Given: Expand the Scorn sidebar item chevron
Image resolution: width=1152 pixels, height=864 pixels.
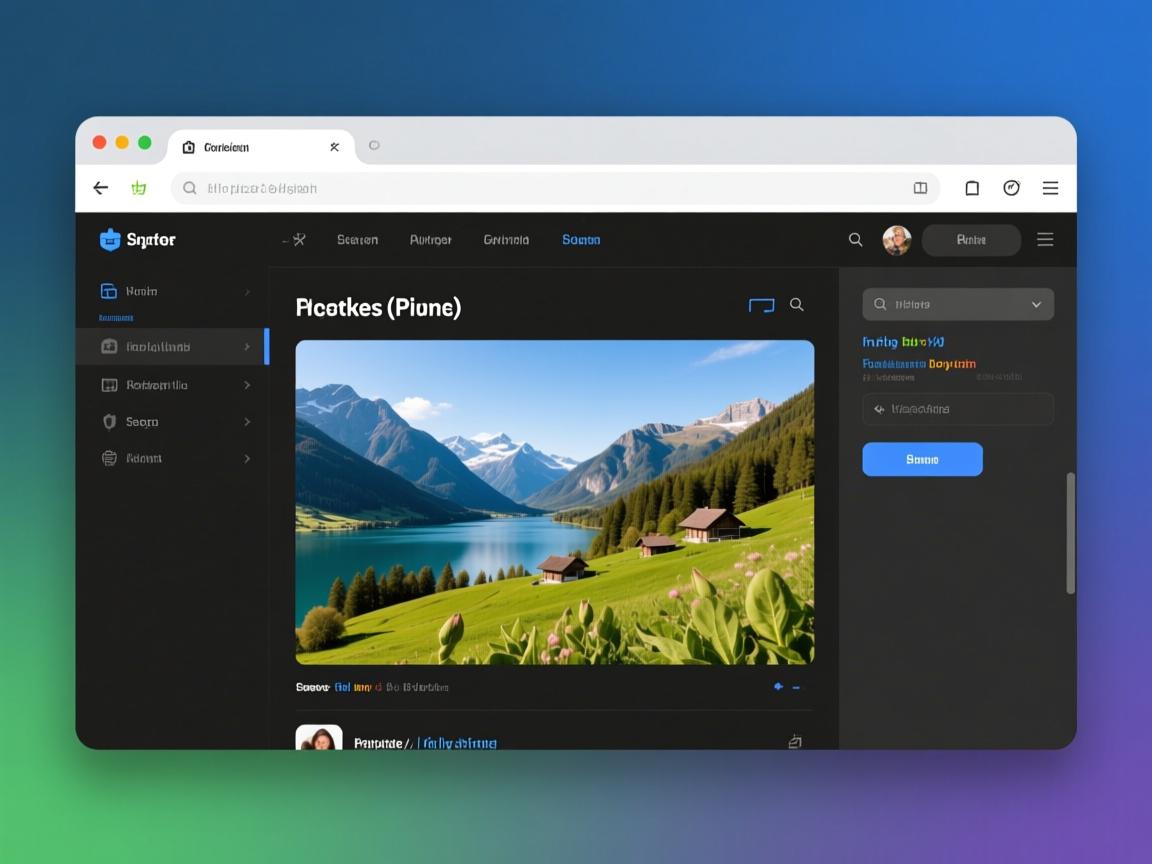Looking at the screenshot, I should (247, 422).
